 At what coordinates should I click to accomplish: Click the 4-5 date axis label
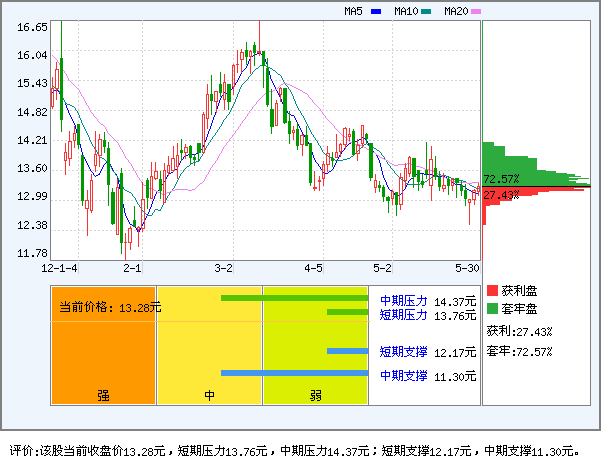[x=314, y=268]
